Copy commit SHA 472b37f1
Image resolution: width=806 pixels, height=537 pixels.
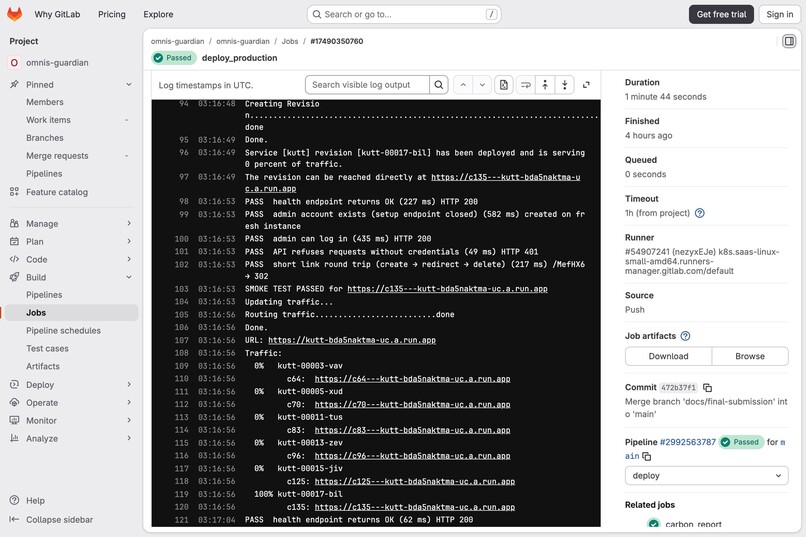[707, 387]
